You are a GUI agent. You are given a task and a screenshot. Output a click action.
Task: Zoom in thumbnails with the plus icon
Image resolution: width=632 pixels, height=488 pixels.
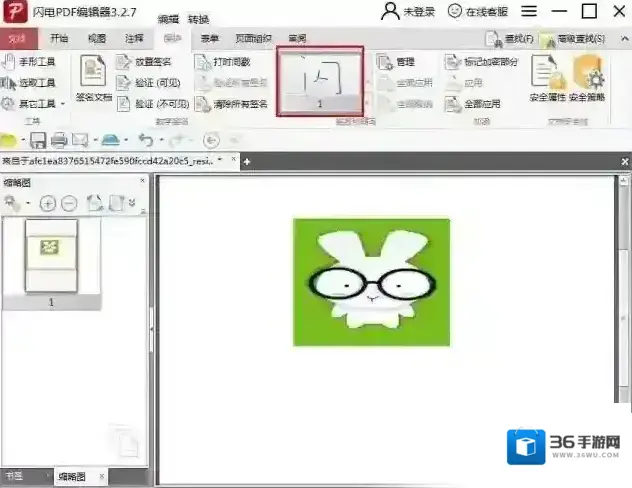pos(47,203)
